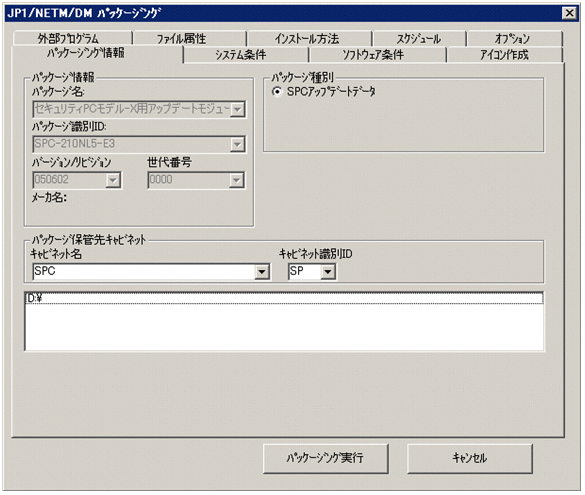The width and height of the screenshot is (585, 495).
Task: Click the version field showing 050602
Action: (76, 180)
